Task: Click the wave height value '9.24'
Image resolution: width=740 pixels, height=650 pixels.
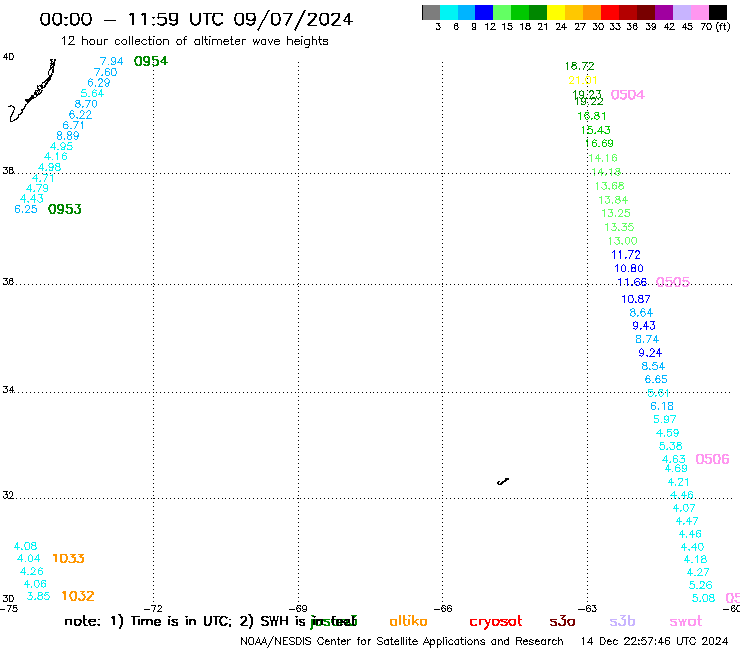Action: click(x=650, y=353)
